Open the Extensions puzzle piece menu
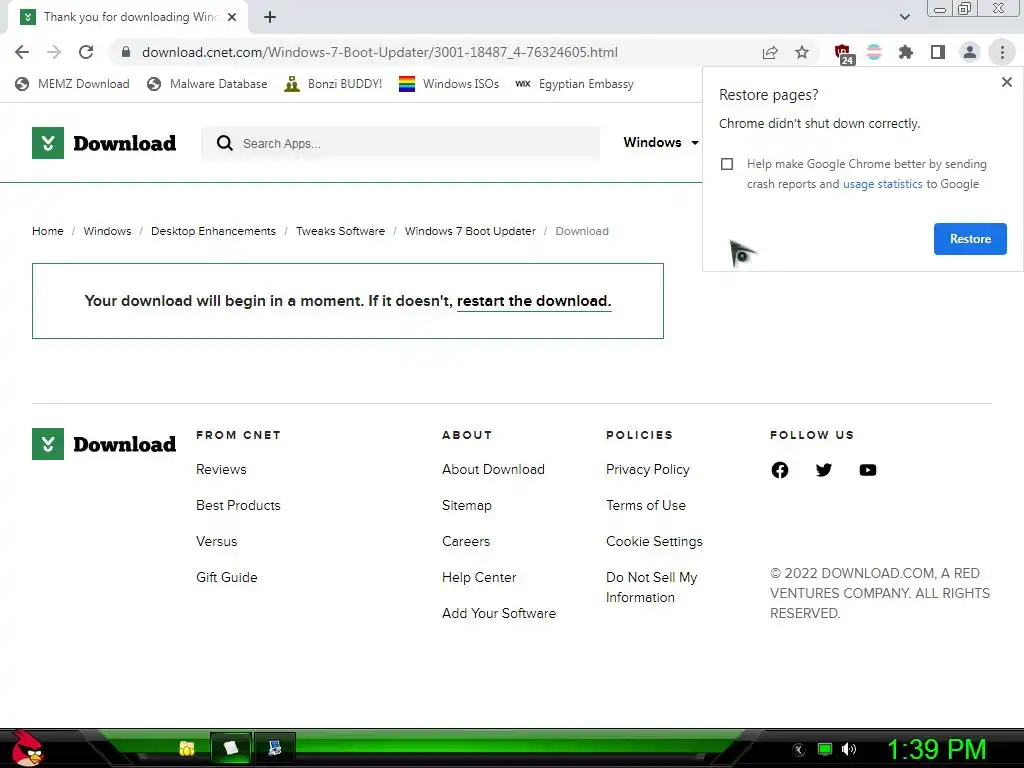 [x=906, y=52]
